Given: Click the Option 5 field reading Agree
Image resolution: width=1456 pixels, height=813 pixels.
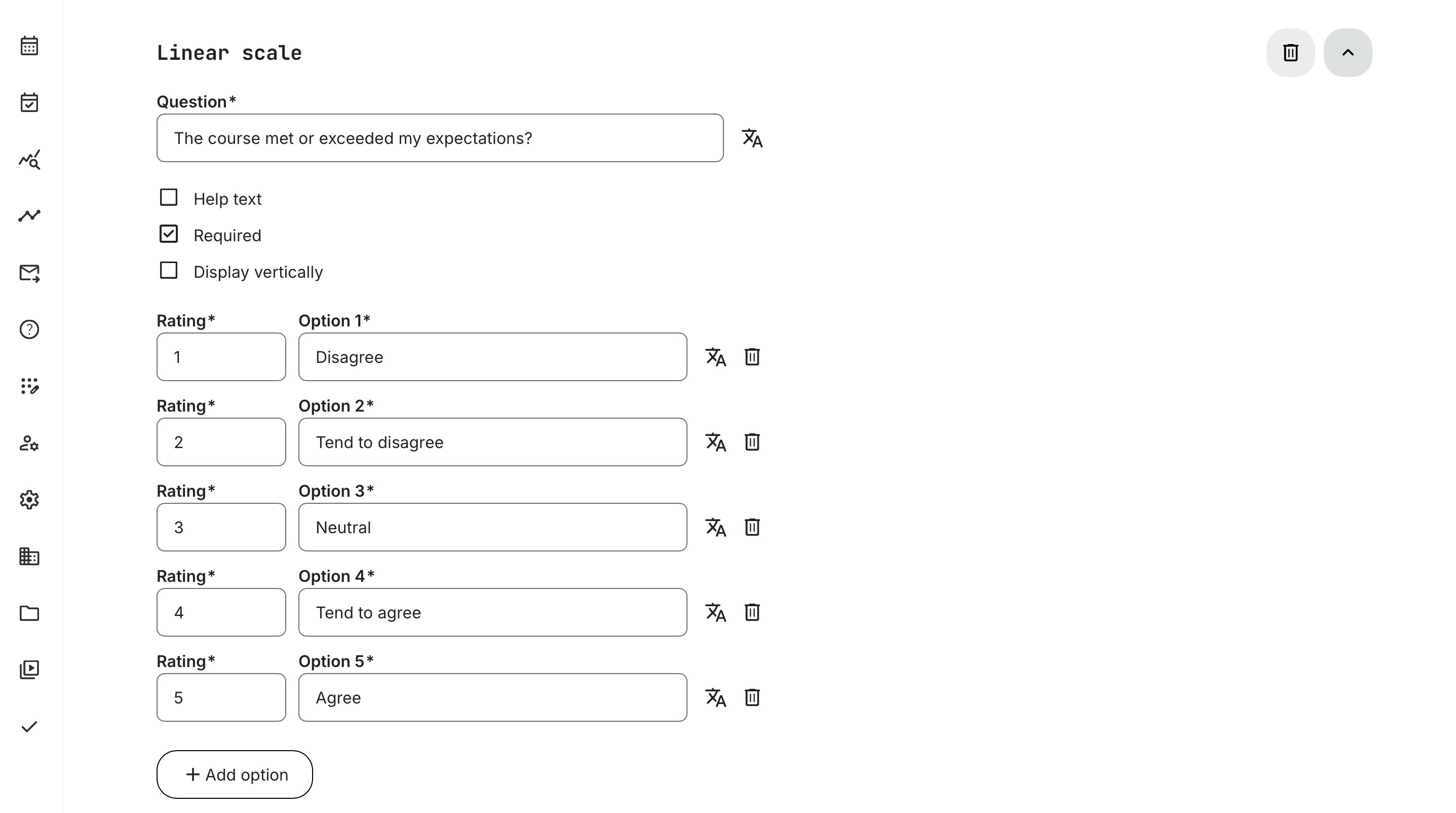Looking at the screenshot, I should point(492,697).
